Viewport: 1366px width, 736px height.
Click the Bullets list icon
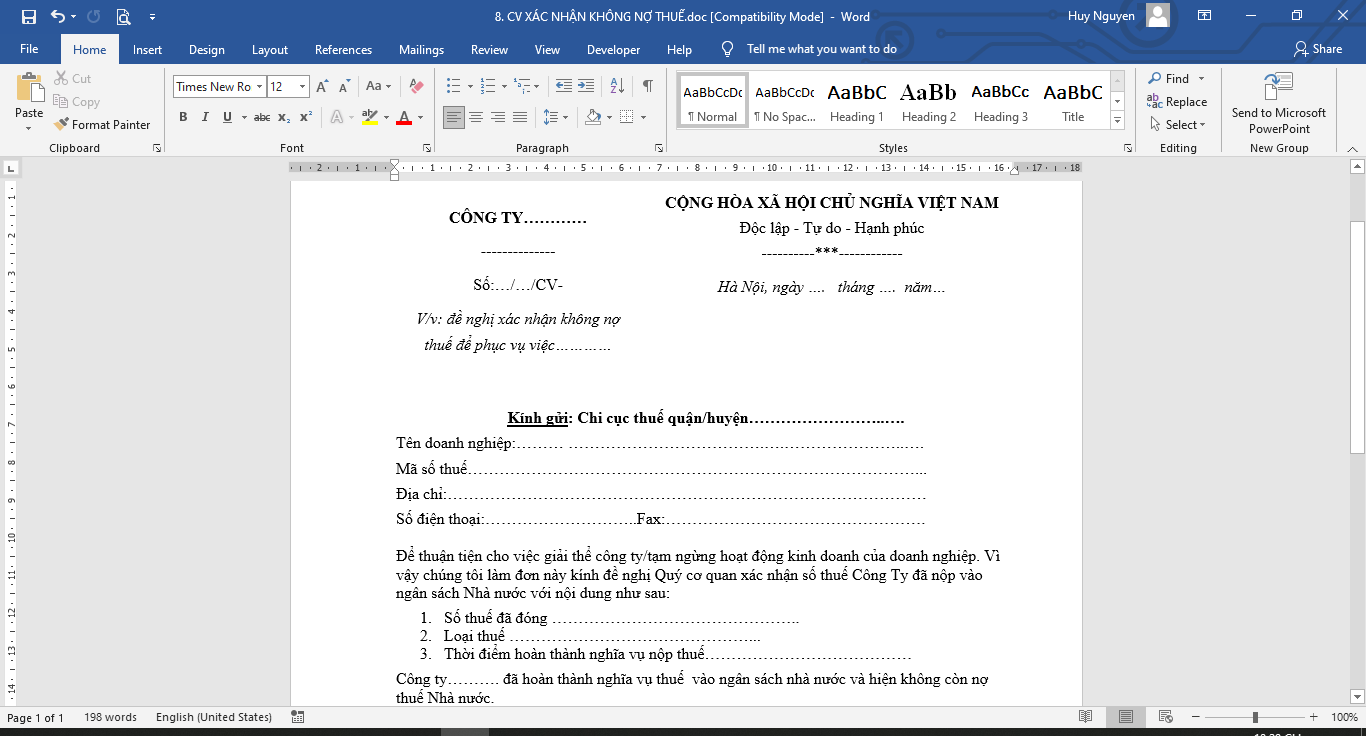(x=453, y=87)
